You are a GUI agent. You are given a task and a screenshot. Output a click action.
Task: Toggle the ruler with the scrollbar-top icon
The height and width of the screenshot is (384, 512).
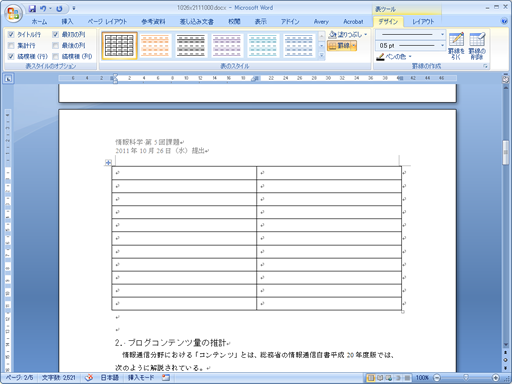click(x=506, y=79)
